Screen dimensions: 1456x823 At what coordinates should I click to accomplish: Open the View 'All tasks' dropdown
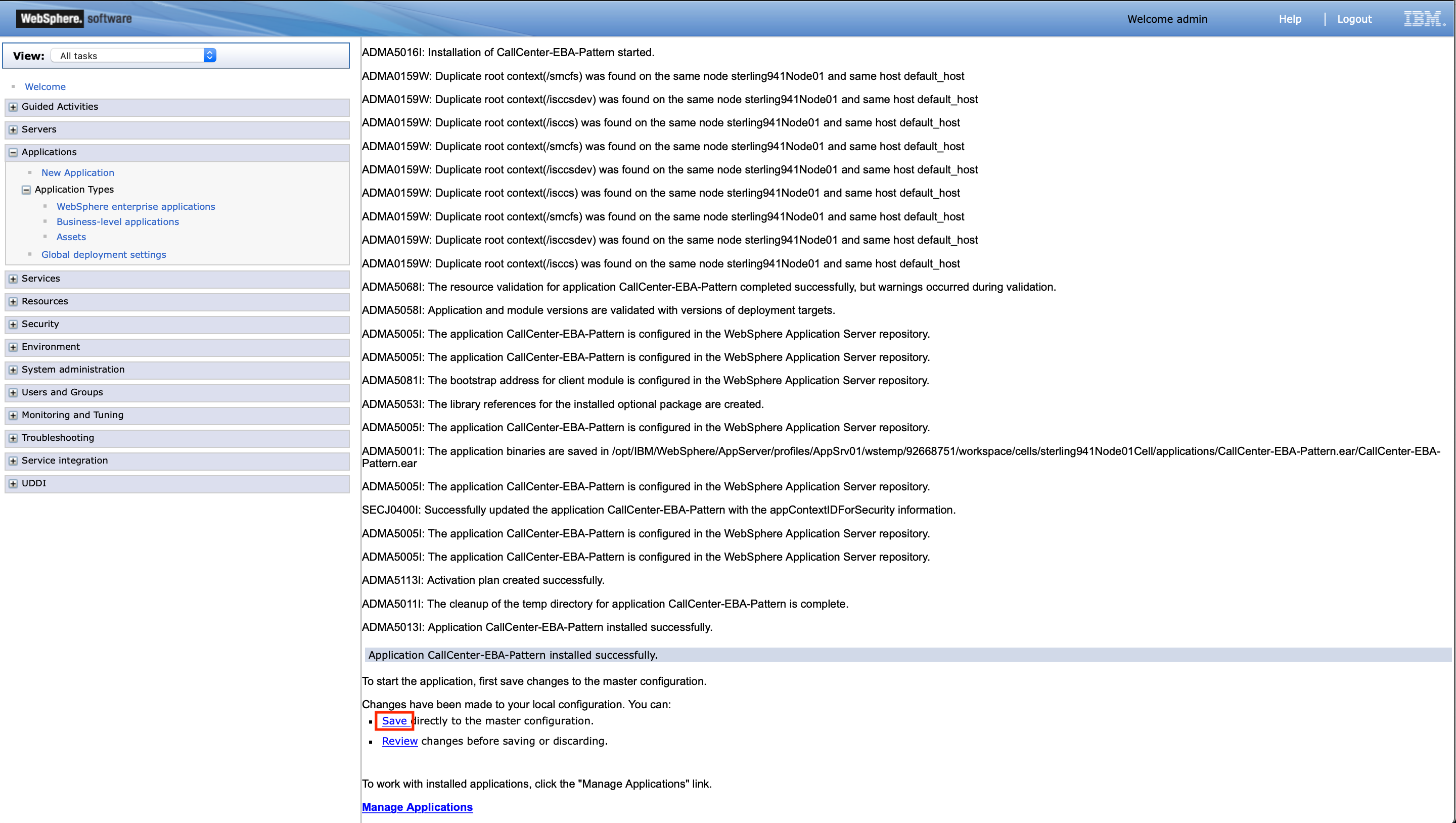[x=210, y=55]
